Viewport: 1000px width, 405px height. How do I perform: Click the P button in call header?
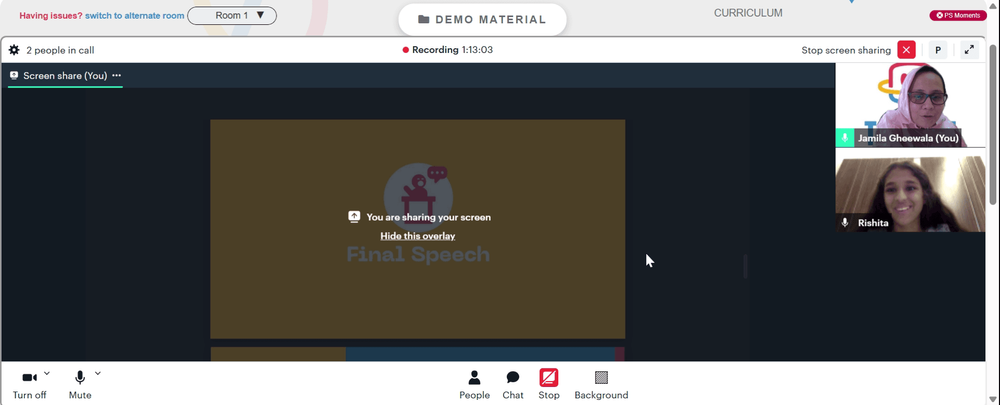tap(938, 50)
